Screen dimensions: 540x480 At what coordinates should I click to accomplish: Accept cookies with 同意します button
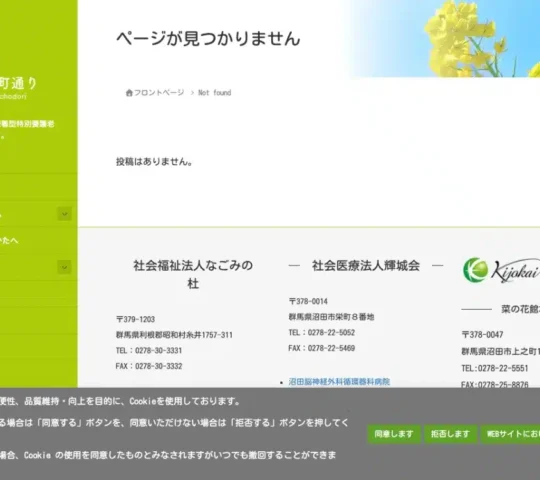(394, 434)
